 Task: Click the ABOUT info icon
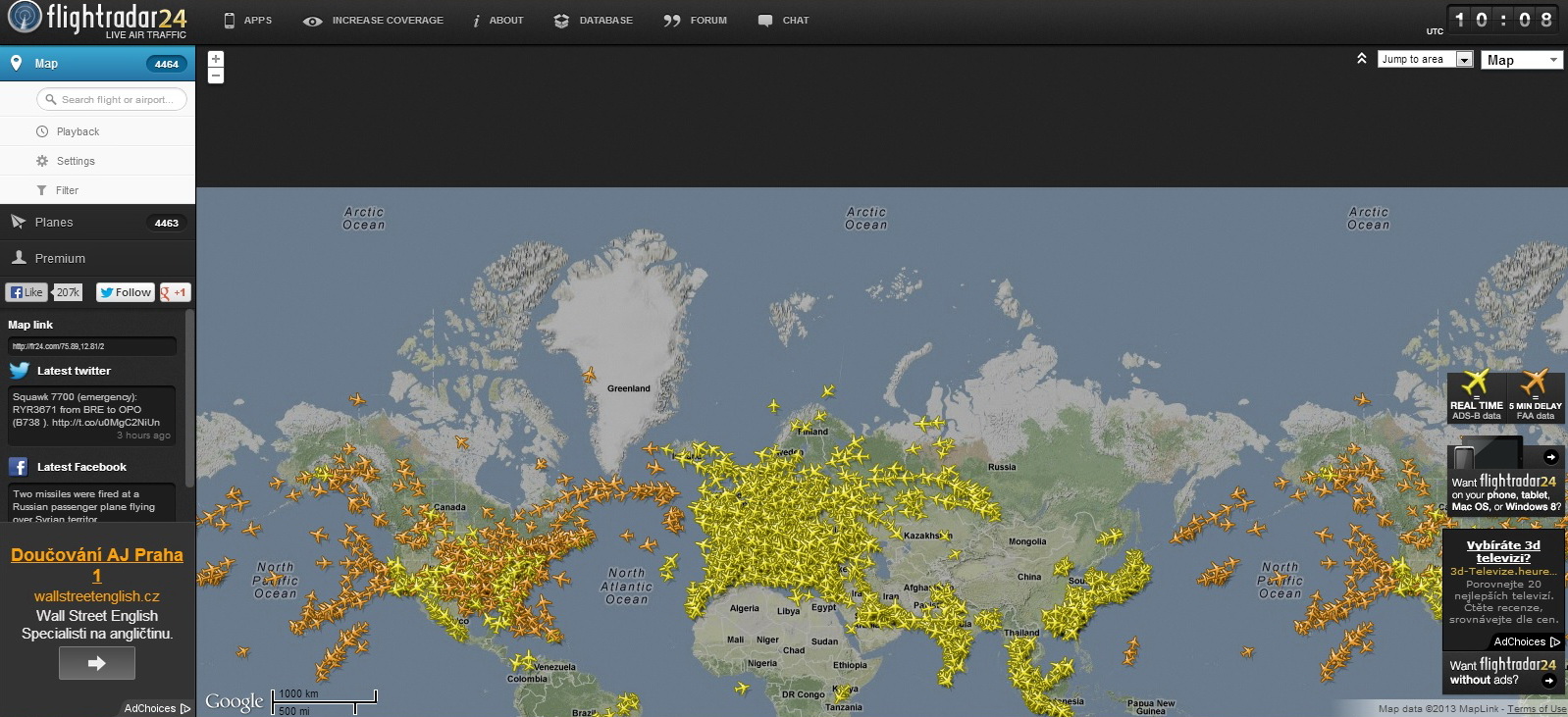[476, 21]
